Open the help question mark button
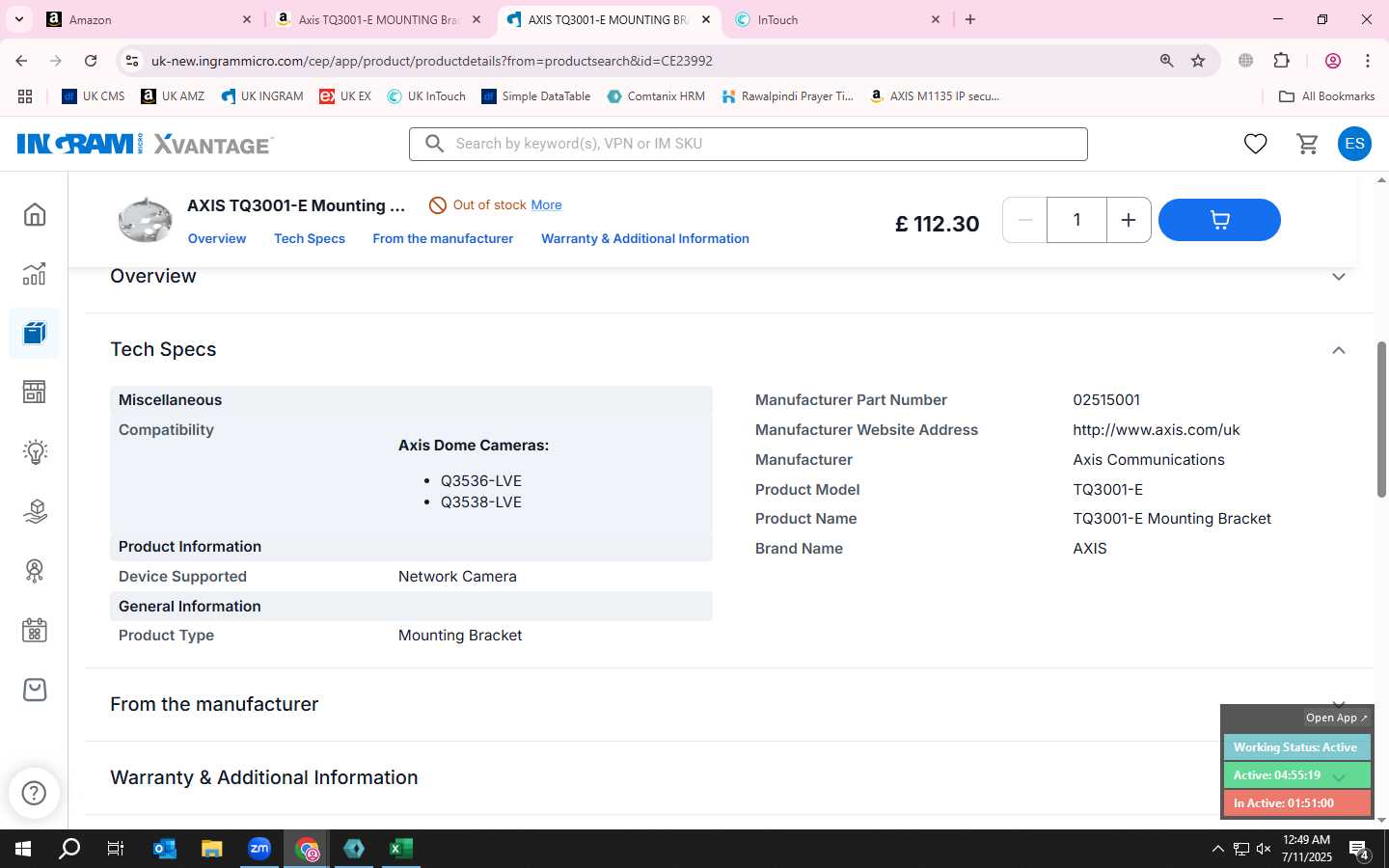This screenshot has height=868, width=1389. [34, 793]
